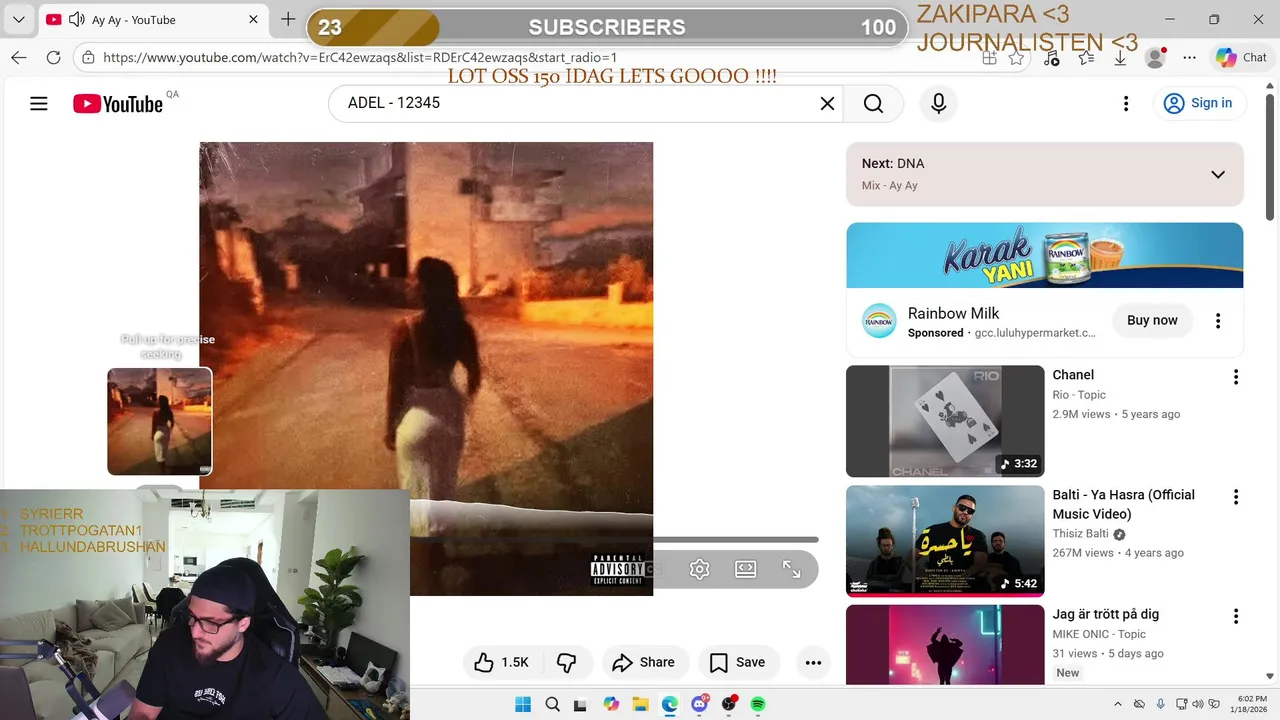
Task: Open the tab actions dropdown arrow
Action: pyautogui.click(x=18, y=19)
